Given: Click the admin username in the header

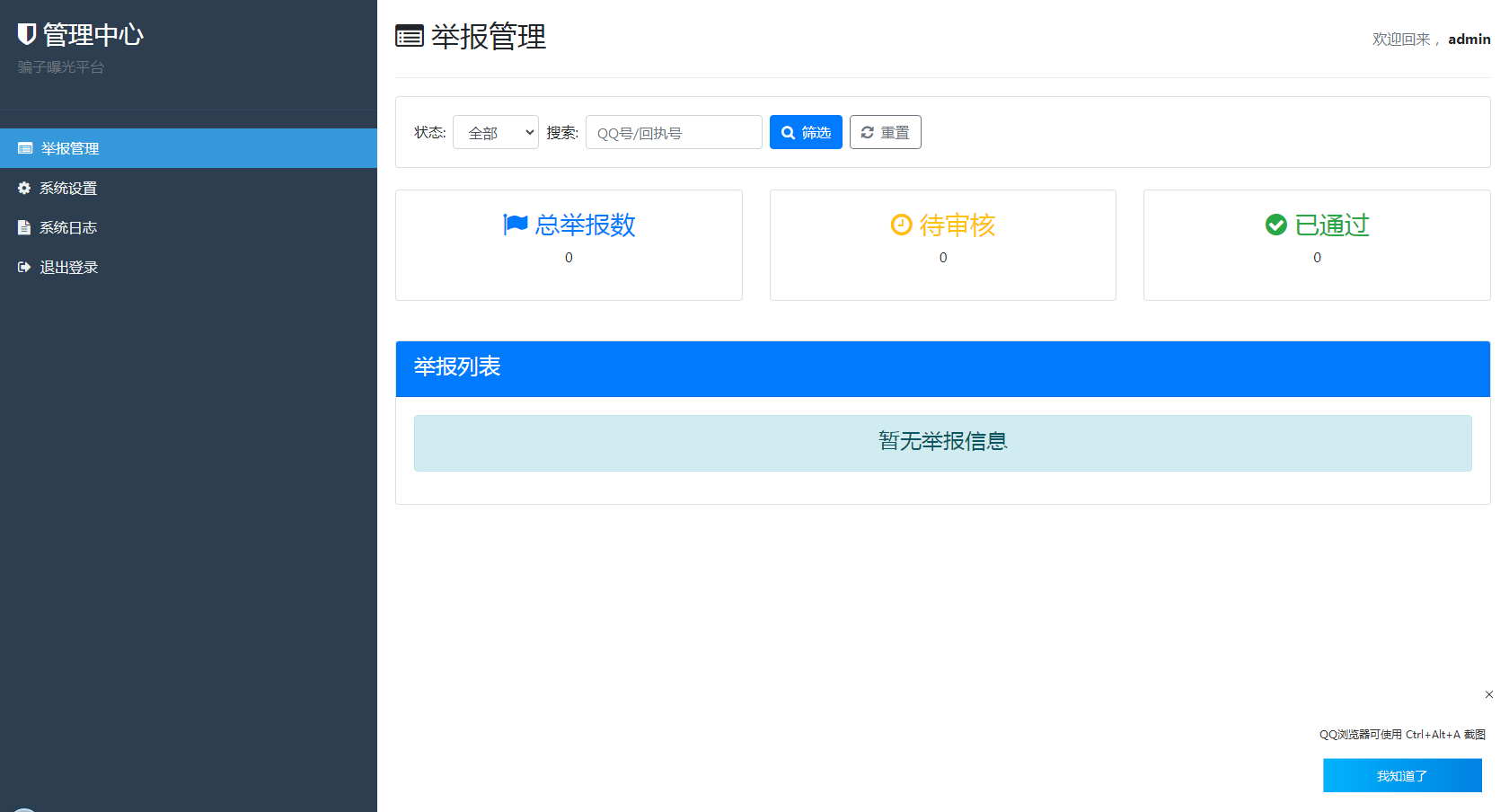Looking at the screenshot, I should pyautogui.click(x=1469, y=39).
